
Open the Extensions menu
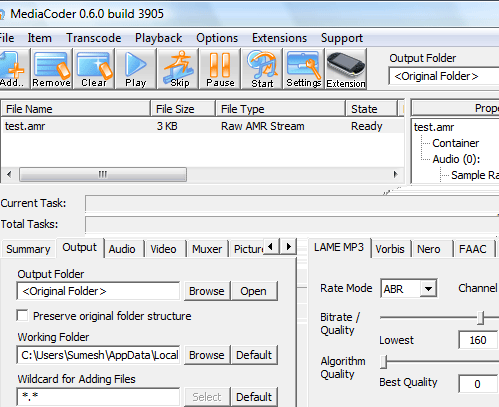point(279,38)
